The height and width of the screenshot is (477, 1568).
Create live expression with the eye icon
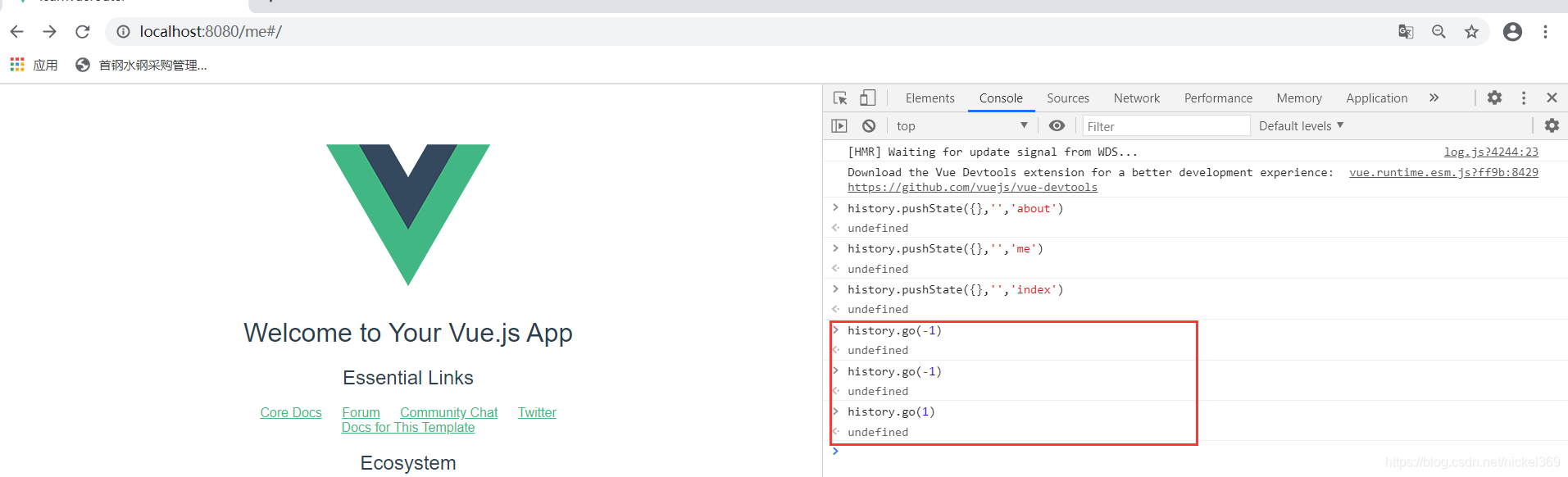point(1057,125)
